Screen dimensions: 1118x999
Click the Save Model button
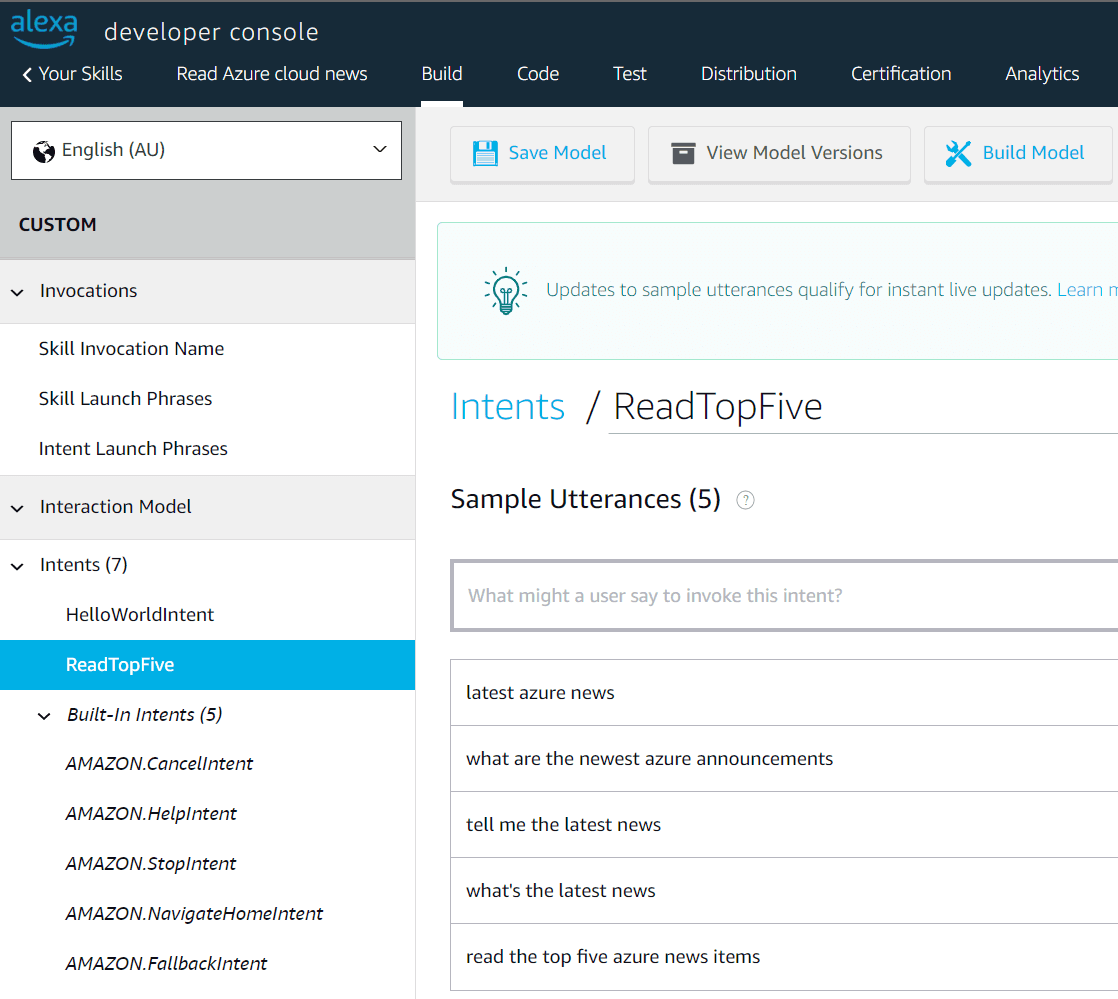[542, 154]
